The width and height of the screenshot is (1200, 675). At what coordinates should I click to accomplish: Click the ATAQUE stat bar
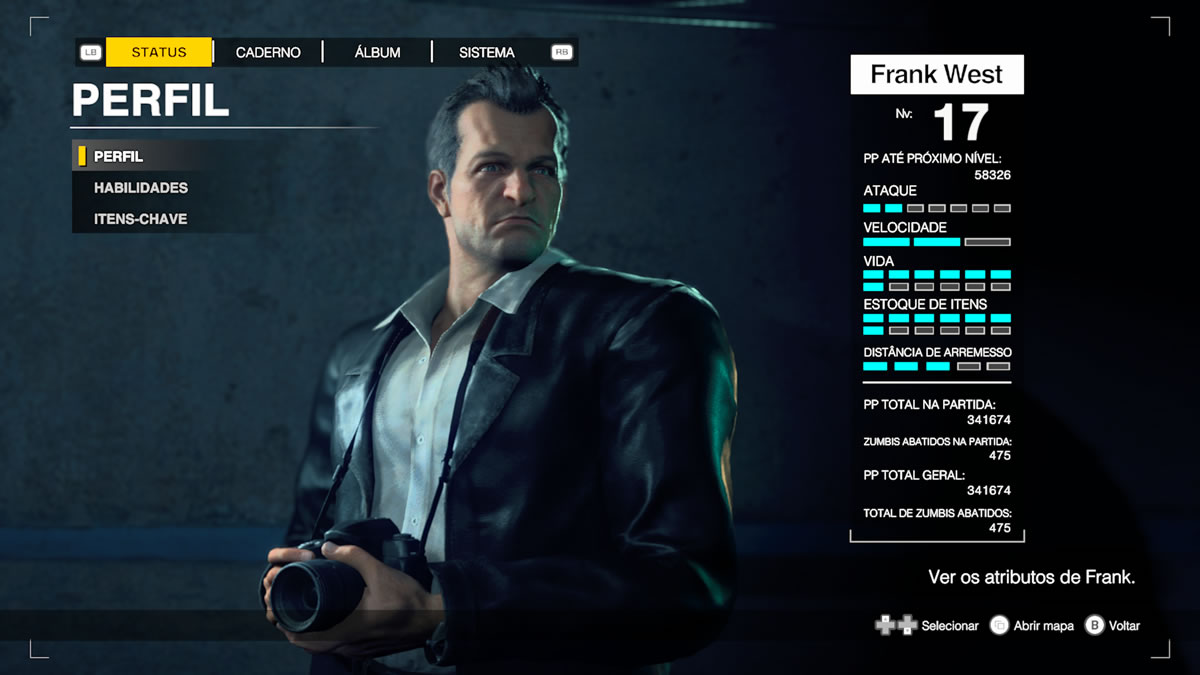[x=937, y=208]
